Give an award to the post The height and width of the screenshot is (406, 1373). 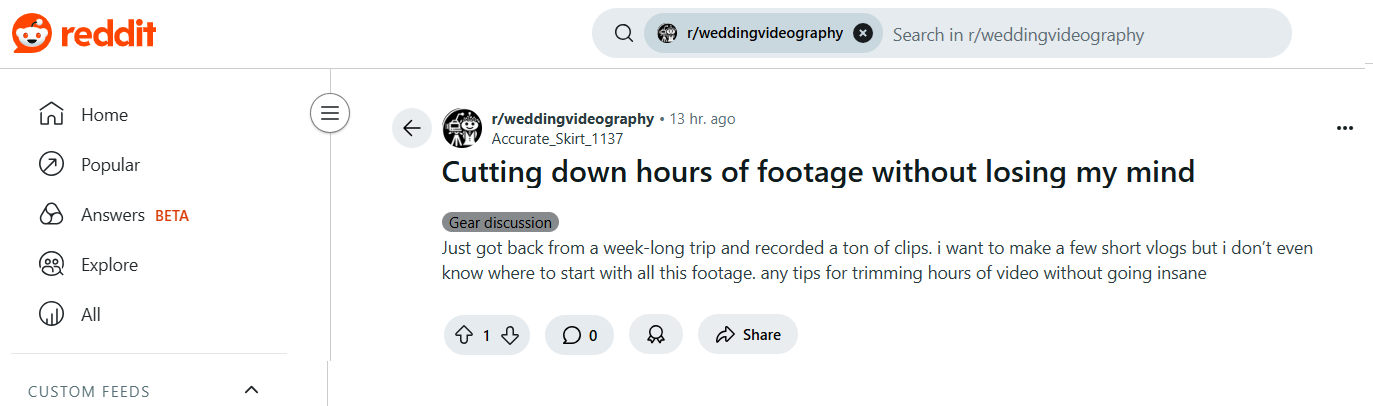(x=656, y=335)
